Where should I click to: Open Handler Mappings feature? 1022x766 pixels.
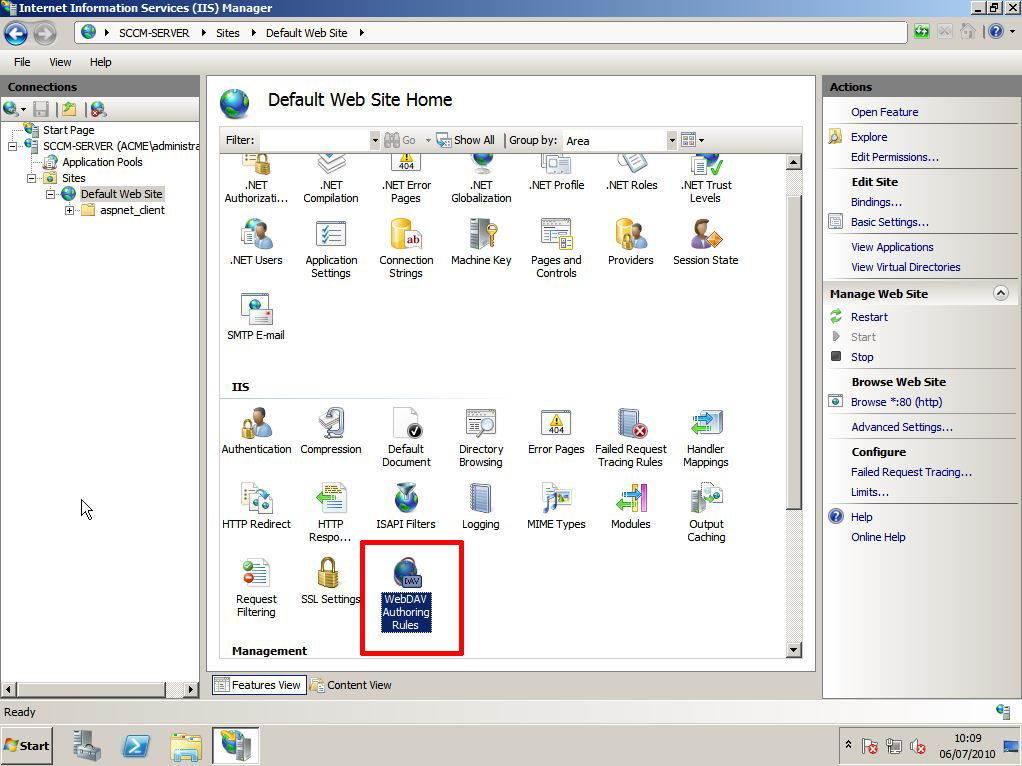(x=706, y=437)
